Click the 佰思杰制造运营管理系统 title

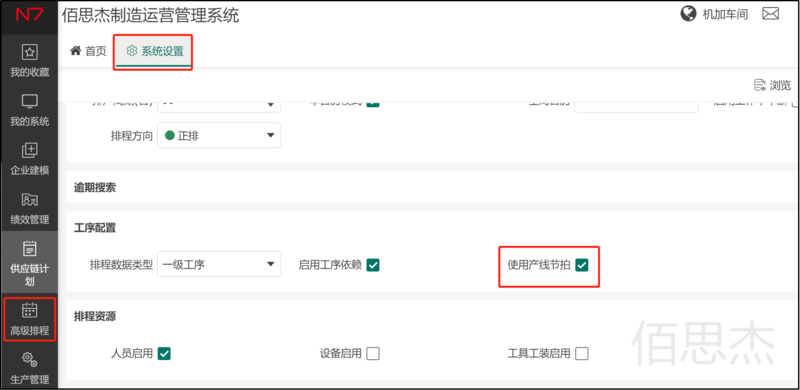click(151, 15)
